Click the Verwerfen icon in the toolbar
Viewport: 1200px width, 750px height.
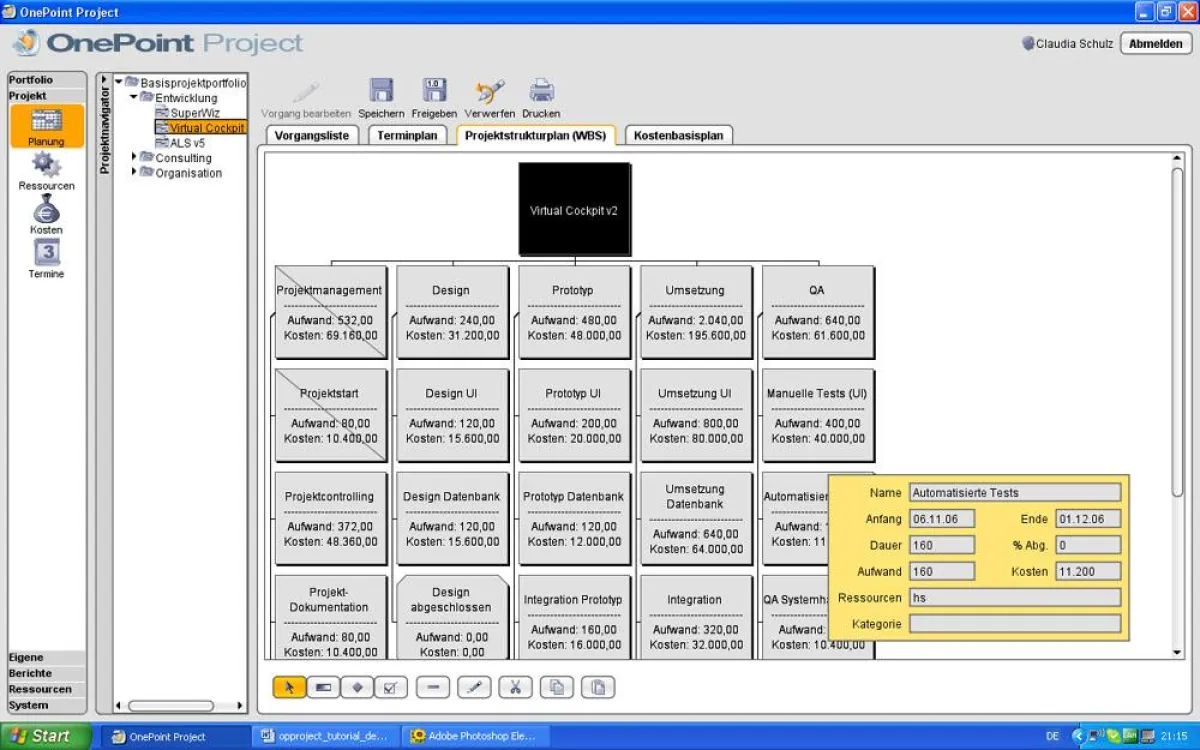point(489,90)
